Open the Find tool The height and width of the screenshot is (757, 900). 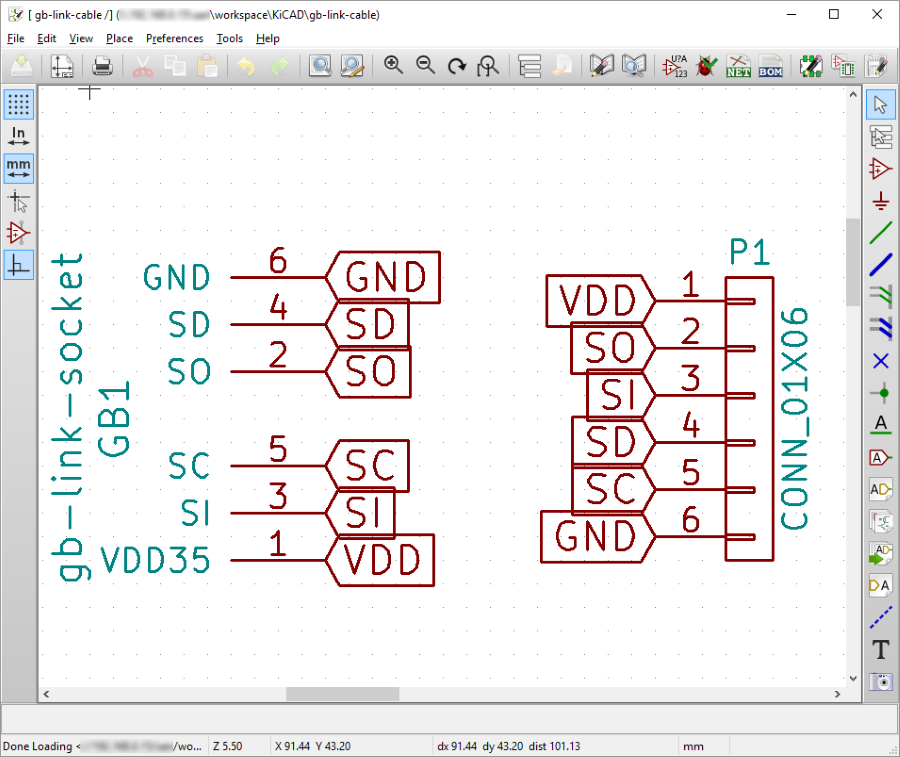[x=320, y=66]
